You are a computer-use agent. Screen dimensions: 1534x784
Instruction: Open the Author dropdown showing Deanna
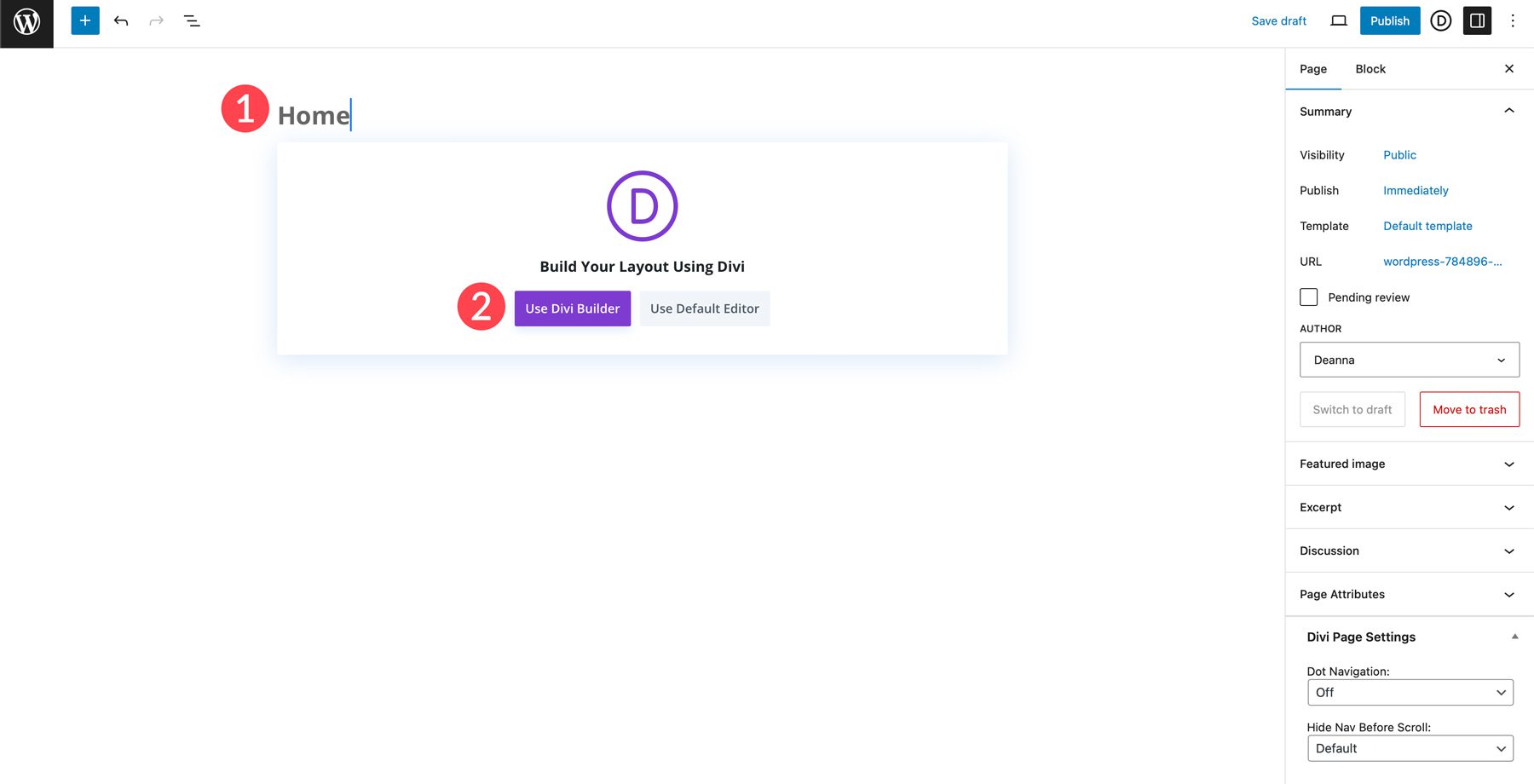1409,360
